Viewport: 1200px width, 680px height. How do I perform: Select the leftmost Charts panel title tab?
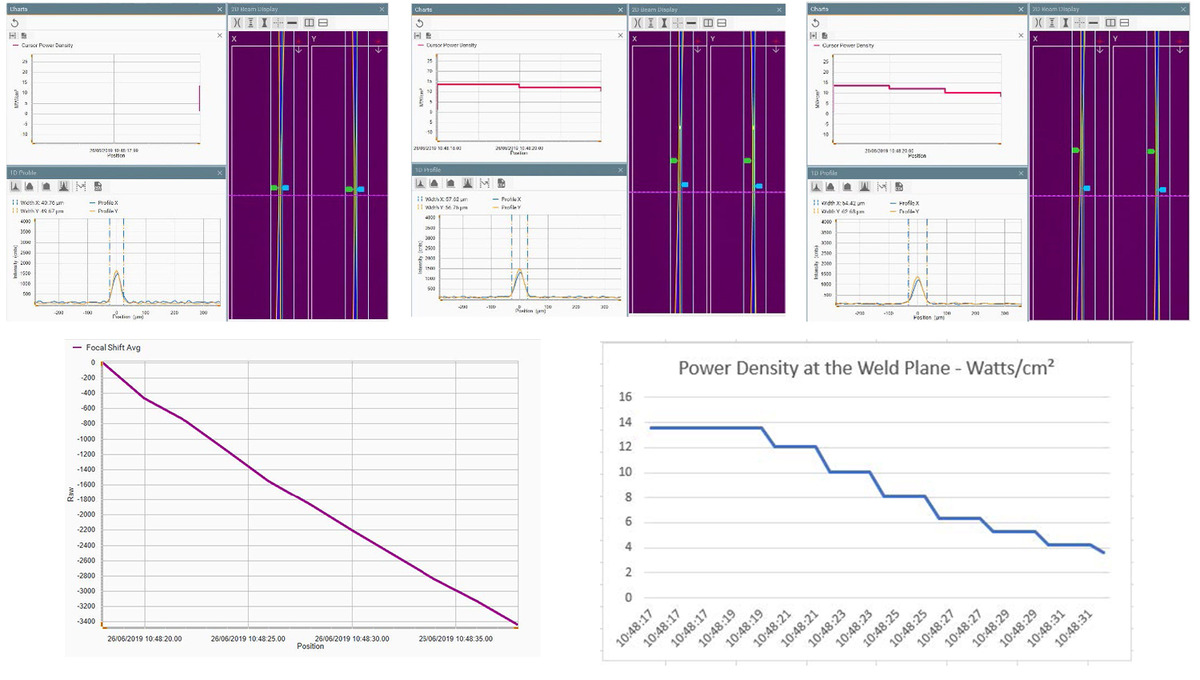coord(18,8)
